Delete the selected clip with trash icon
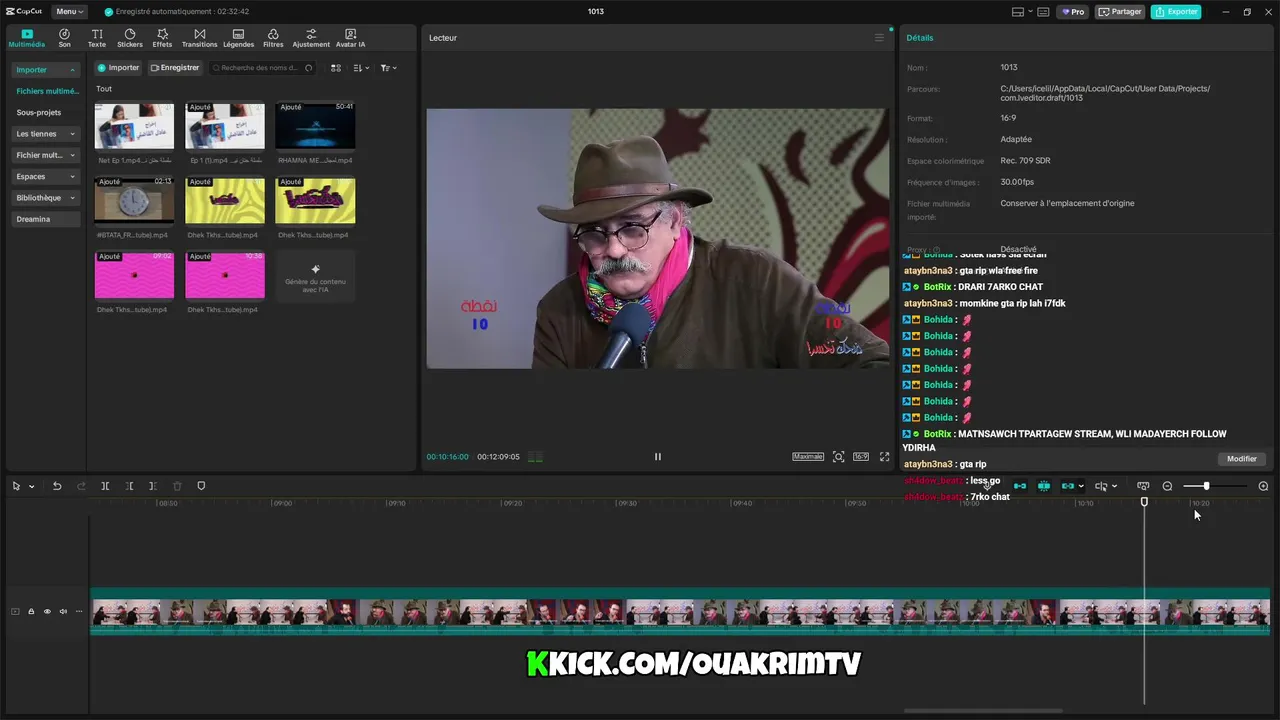Image resolution: width=1280 pixels, height=720 pixels. tap(177, 486)
